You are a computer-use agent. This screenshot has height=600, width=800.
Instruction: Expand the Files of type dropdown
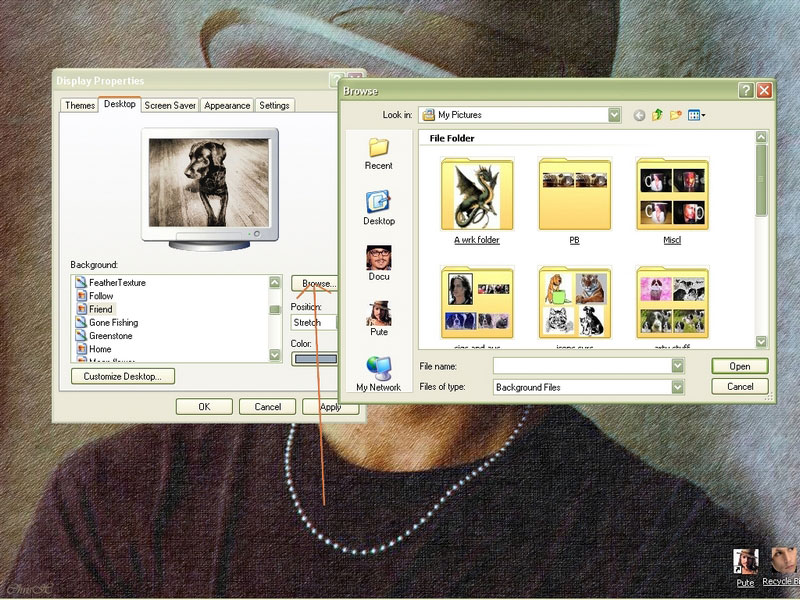pyautogui.click(x=677, y=386)
